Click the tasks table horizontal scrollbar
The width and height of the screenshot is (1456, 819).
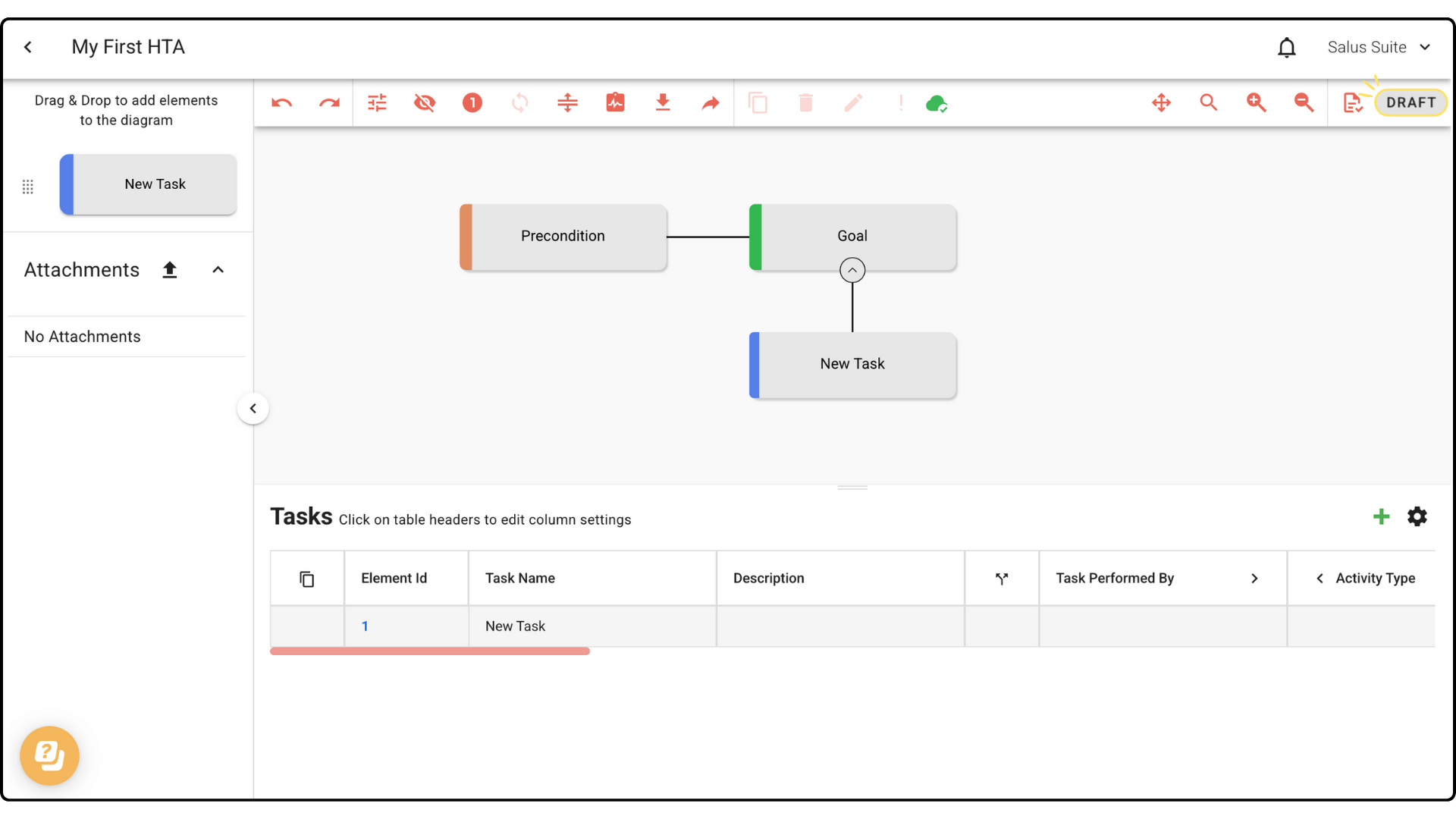[430, 651]
